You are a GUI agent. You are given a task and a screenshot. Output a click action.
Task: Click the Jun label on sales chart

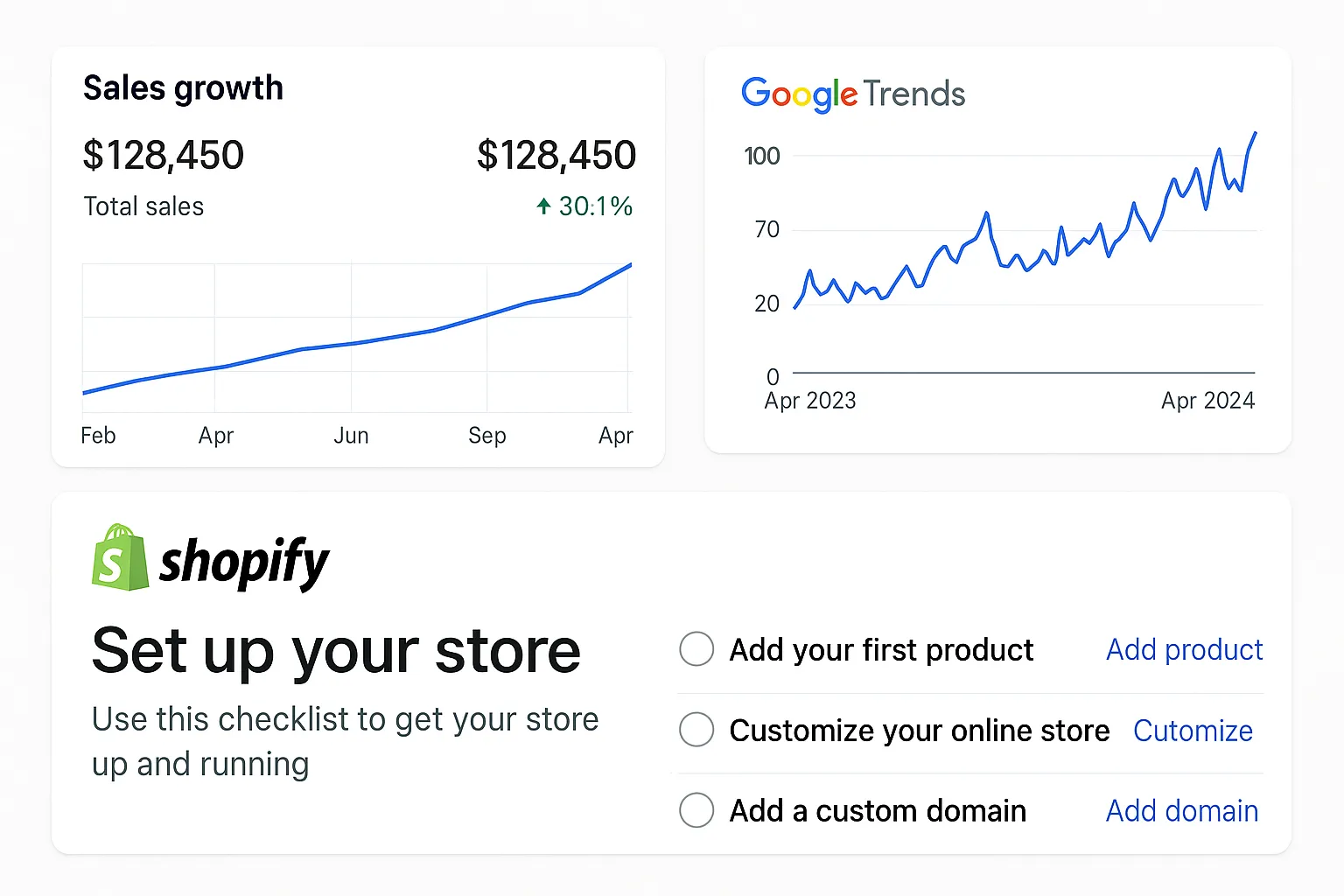(x=351, y=436)
